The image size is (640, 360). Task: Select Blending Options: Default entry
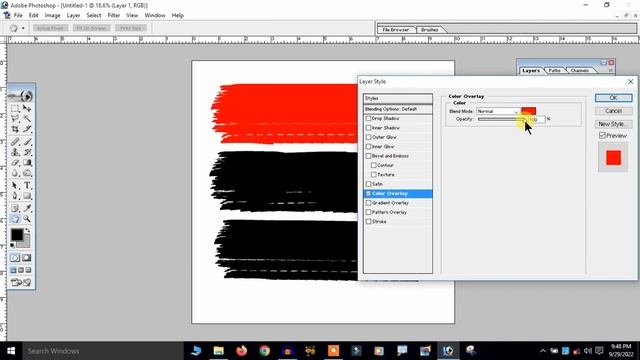click(398, 109)
